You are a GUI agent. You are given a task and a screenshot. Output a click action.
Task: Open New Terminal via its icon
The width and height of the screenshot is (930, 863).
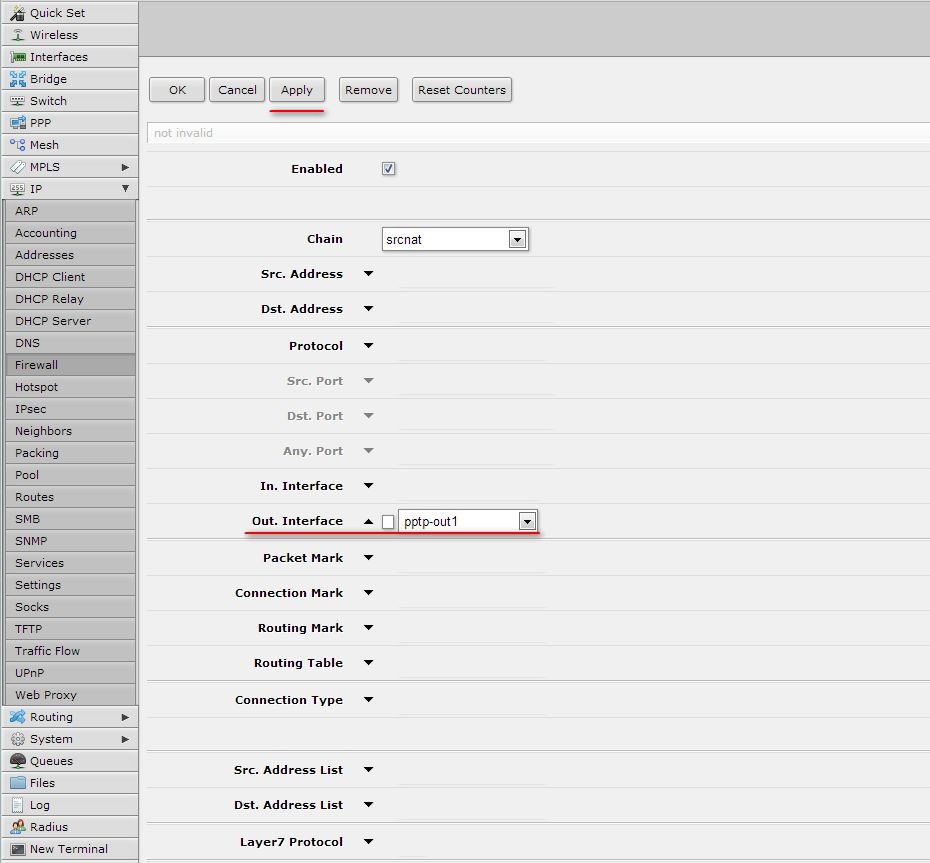pyautogui.click(x=18, y=849)
